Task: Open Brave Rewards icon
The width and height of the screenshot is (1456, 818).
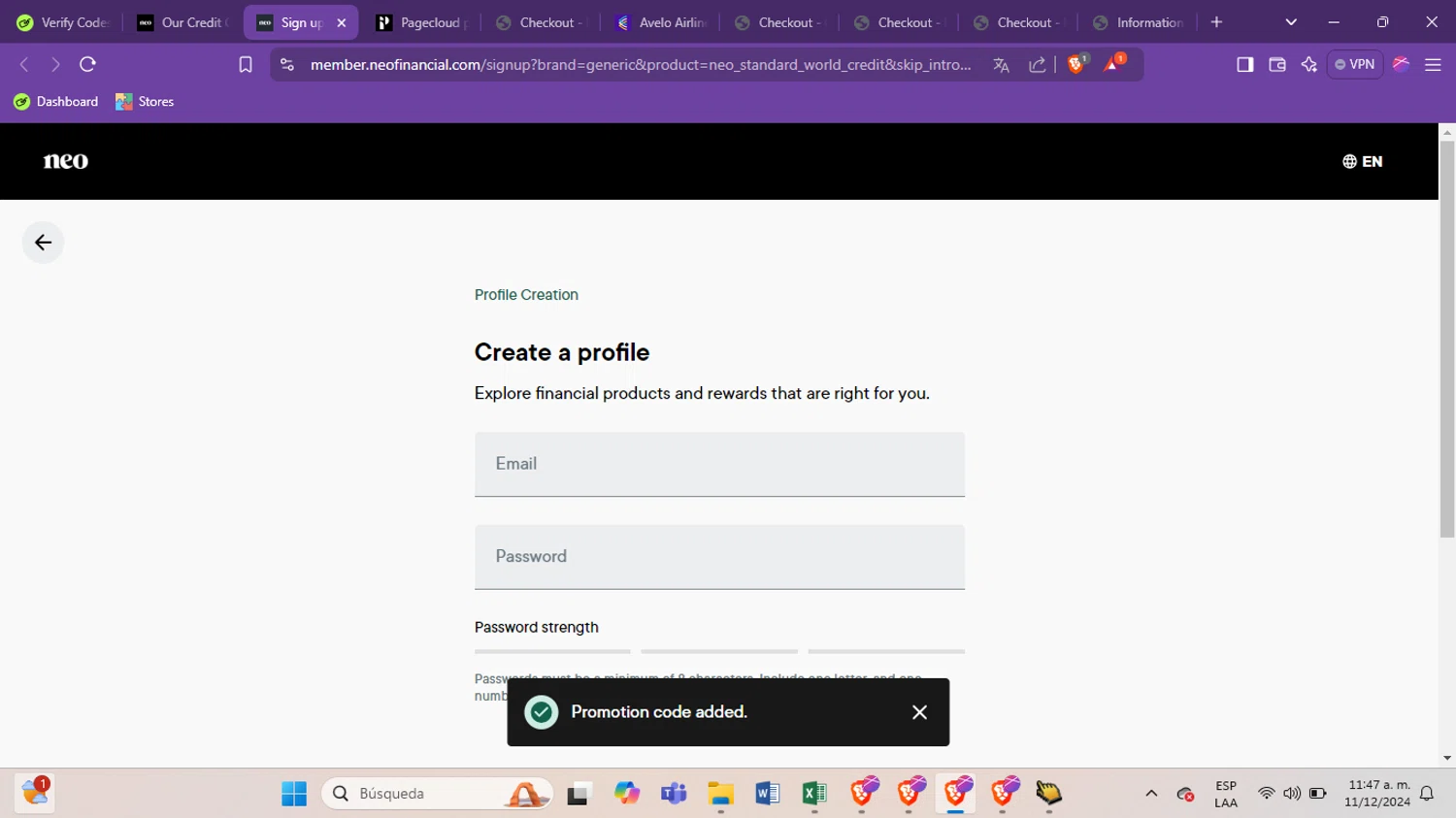Action: [x=1113, y=64]
